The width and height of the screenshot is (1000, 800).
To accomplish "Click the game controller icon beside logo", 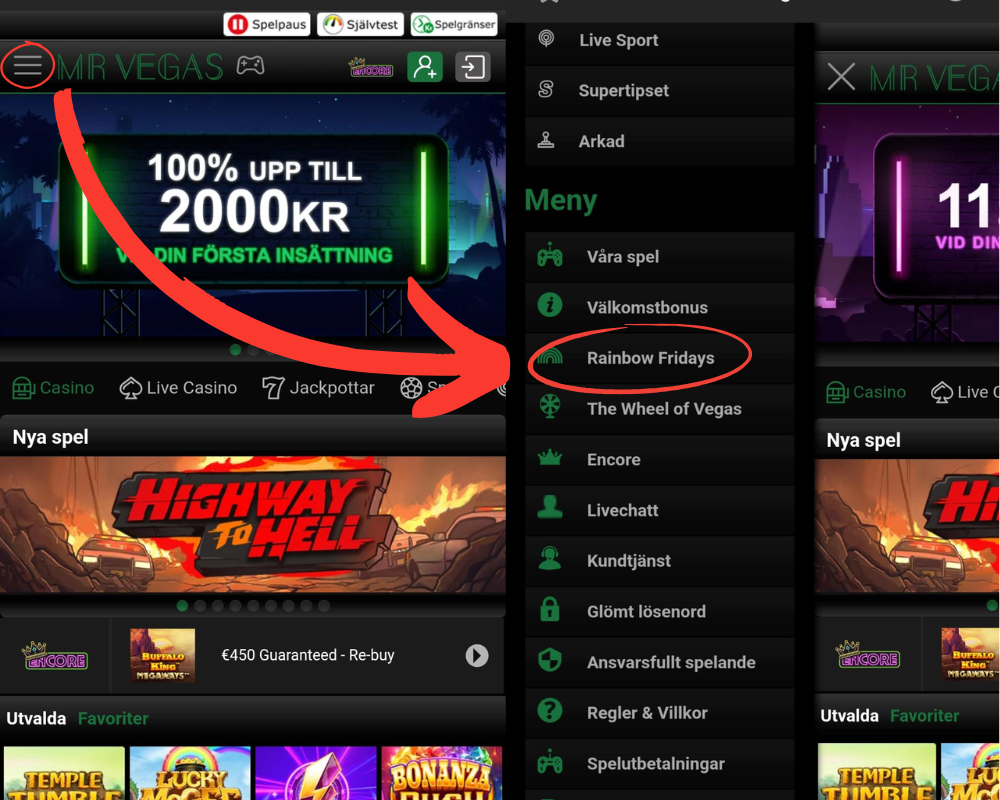I will click(x=250, y=66).
